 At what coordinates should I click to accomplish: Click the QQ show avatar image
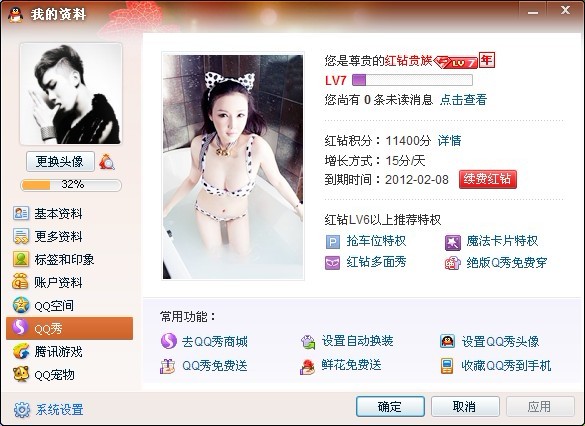tap(233, 166)
